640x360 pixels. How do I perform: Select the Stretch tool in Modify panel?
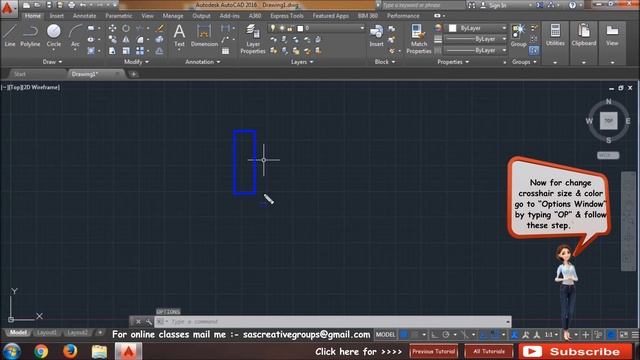coord(112,51)
